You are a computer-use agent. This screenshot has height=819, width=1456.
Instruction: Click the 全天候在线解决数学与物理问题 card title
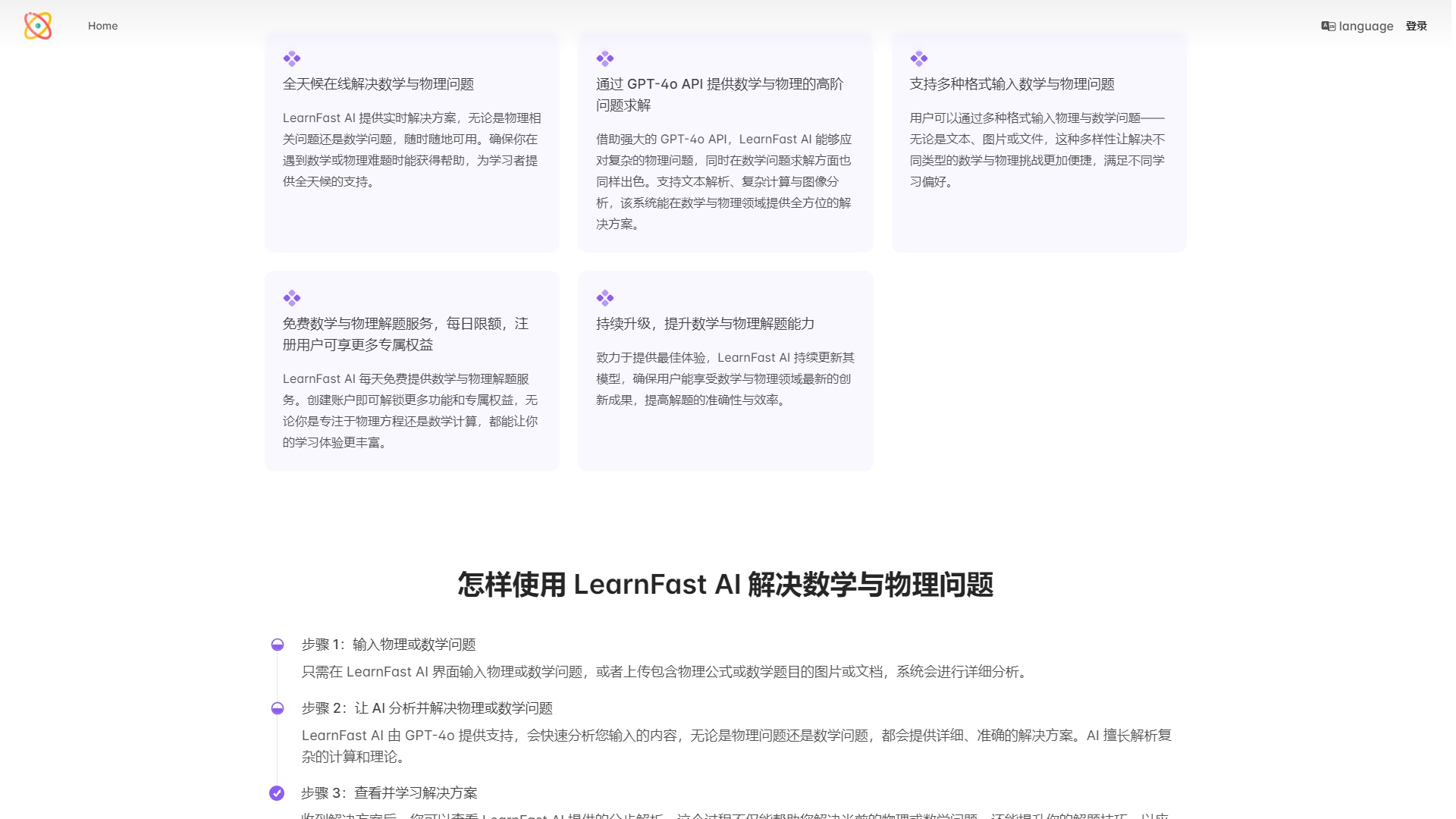379,85
